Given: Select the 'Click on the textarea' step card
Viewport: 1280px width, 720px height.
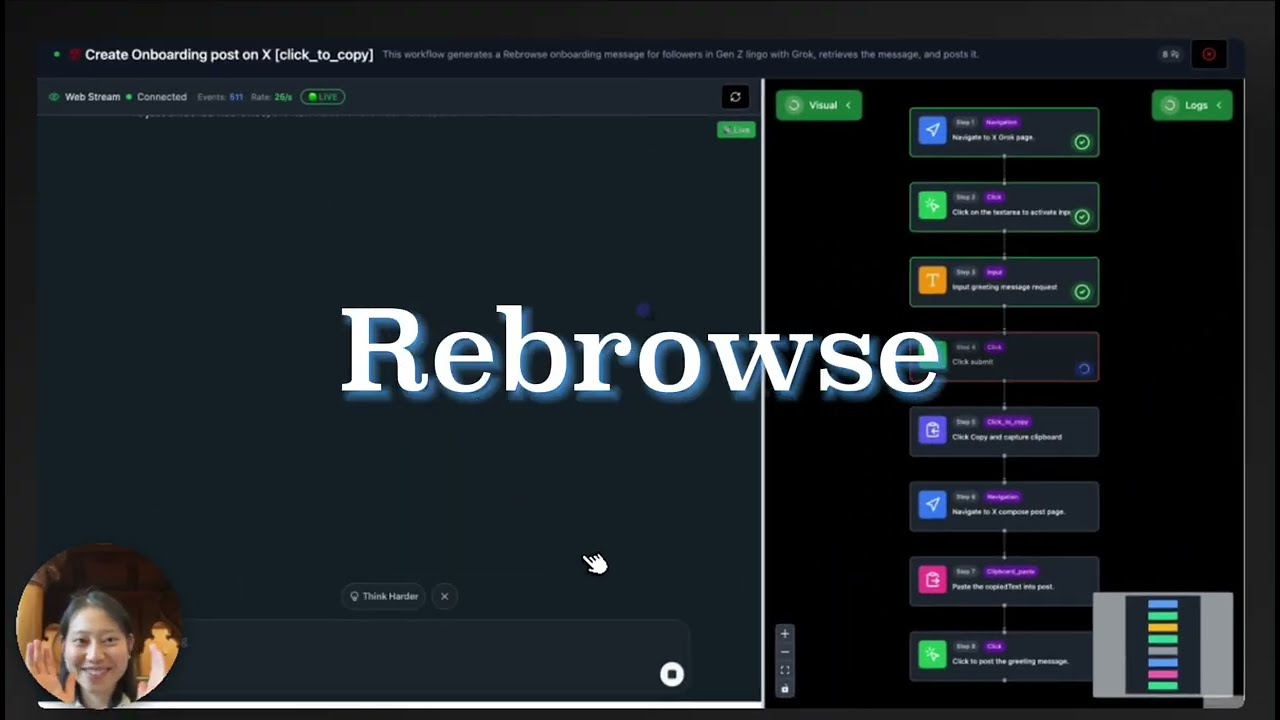Looking at the screenshot, I should (x=1004, y=207).
